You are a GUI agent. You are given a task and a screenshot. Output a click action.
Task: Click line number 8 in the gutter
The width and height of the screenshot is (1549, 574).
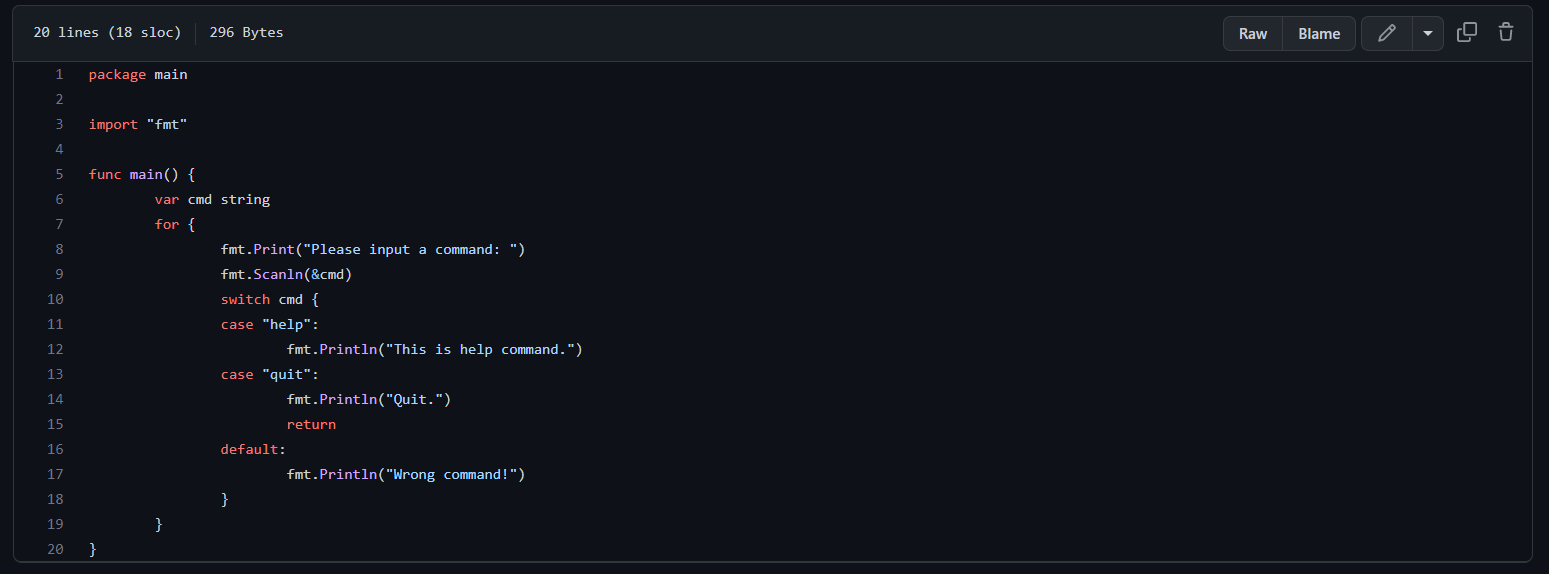pos(59,249)
